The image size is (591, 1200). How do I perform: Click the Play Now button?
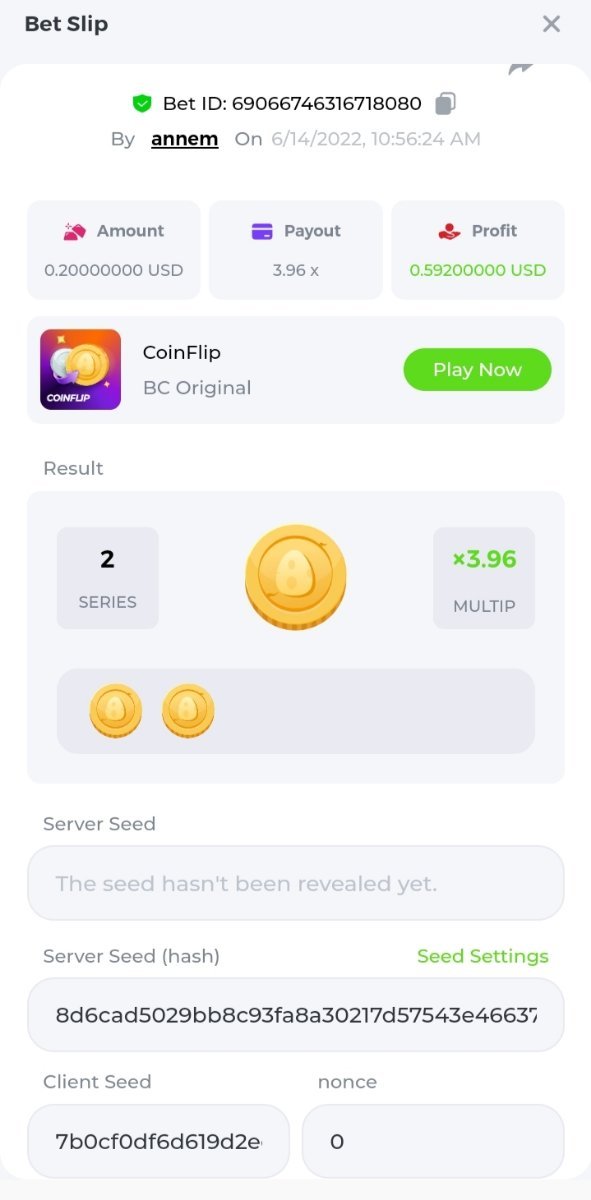click(x=477, y=369)
